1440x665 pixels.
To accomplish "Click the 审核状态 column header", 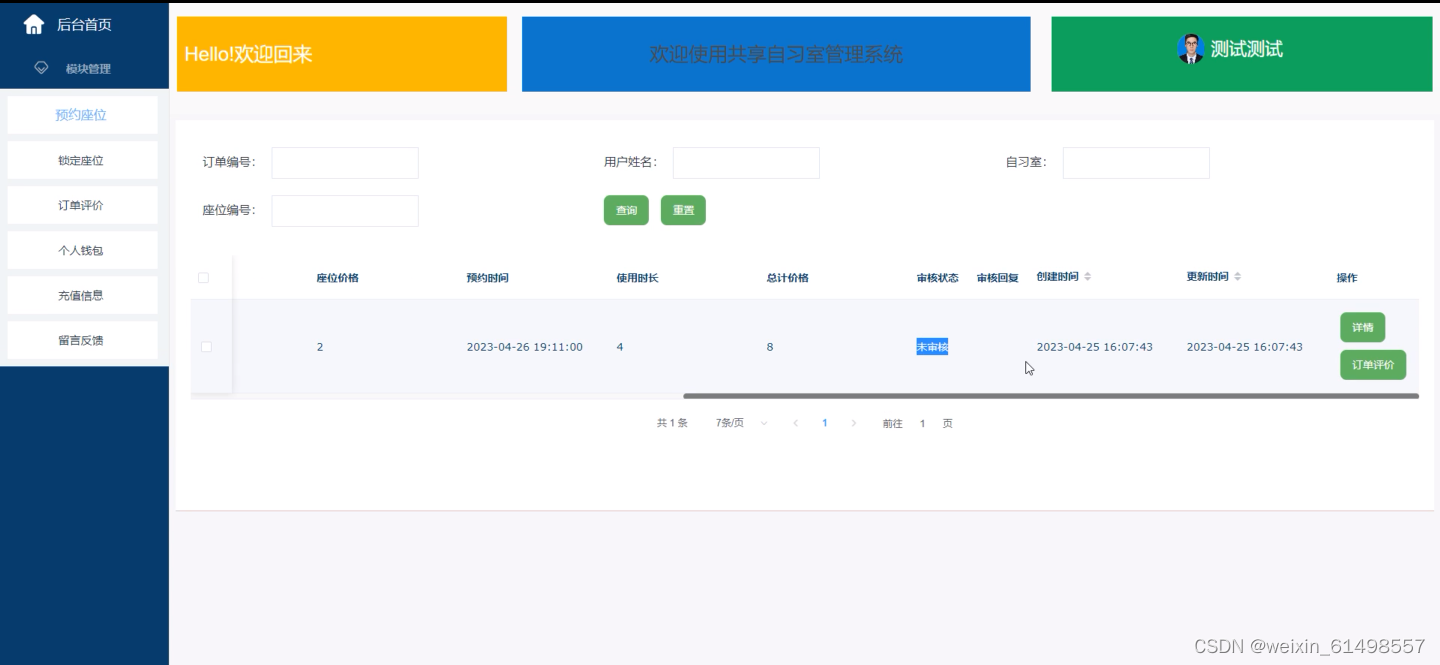I will point(938,278).
